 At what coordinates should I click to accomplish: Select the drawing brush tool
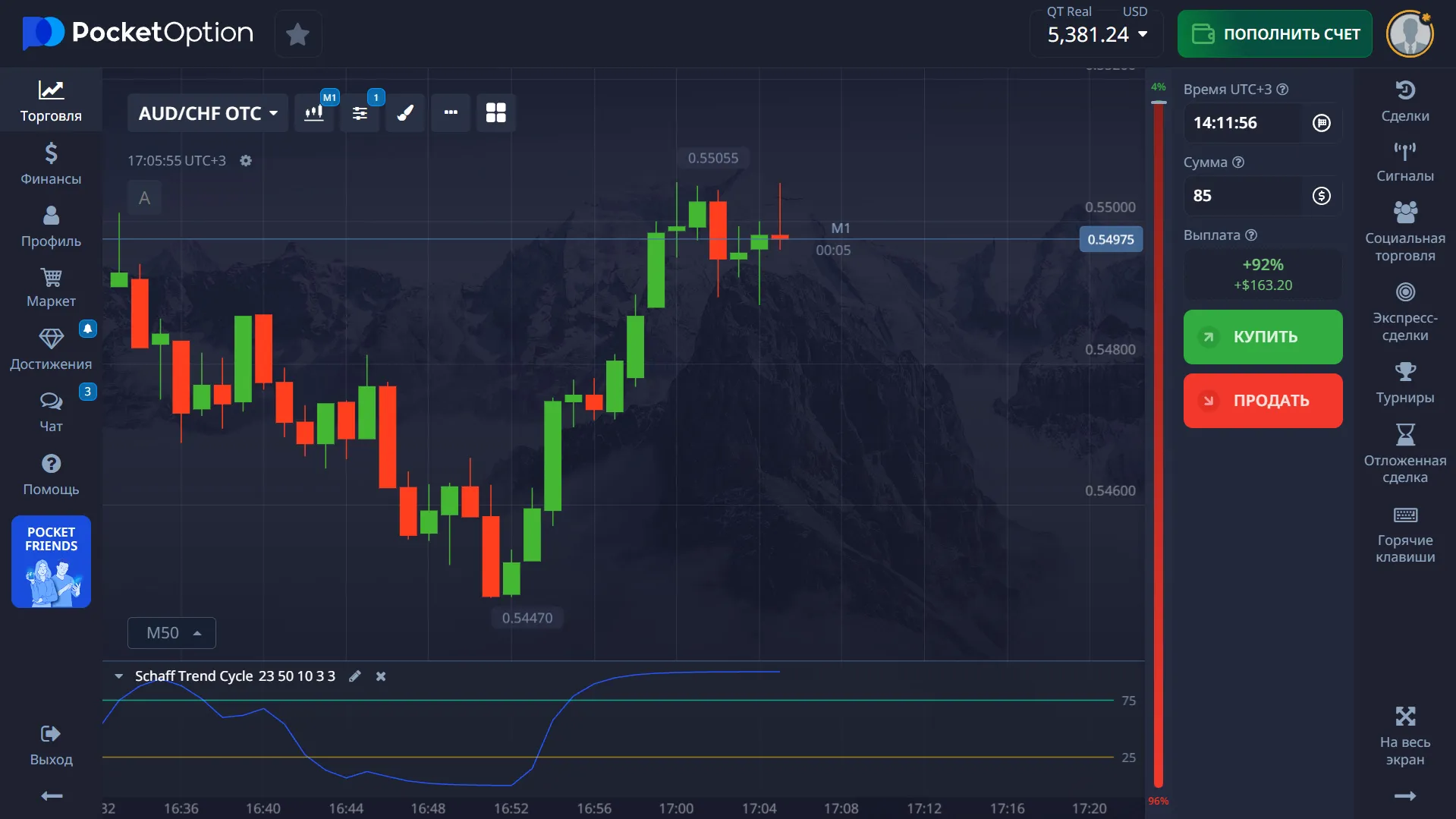click(x=405, y=112)
